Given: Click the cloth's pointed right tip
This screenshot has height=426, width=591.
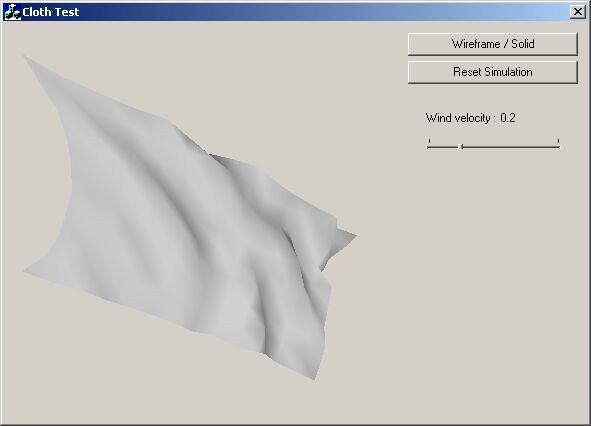Looking at the screenshot, I should [x=354, y=236].
